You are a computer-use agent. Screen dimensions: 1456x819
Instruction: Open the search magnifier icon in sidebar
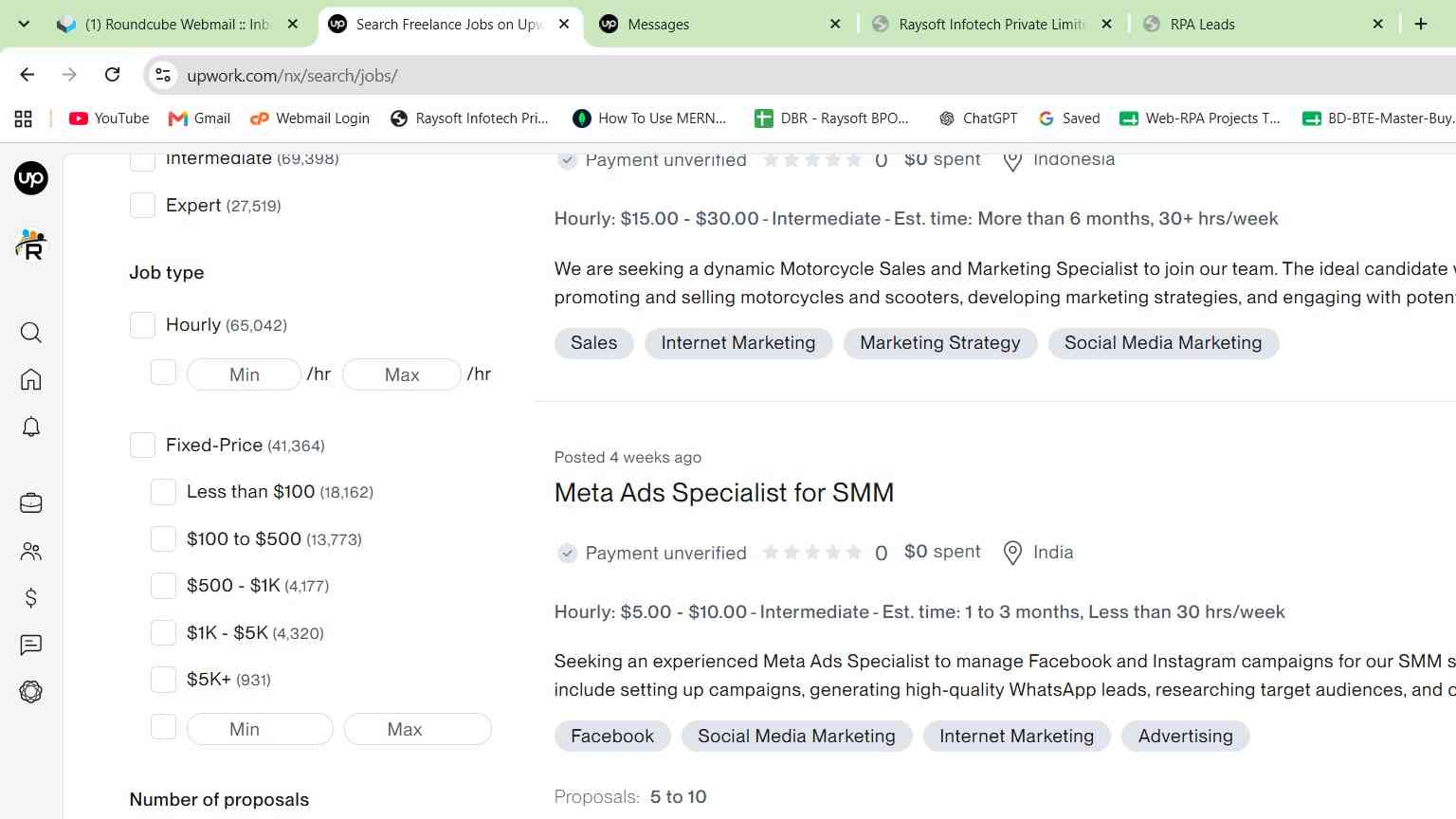[x=31, y=333]
